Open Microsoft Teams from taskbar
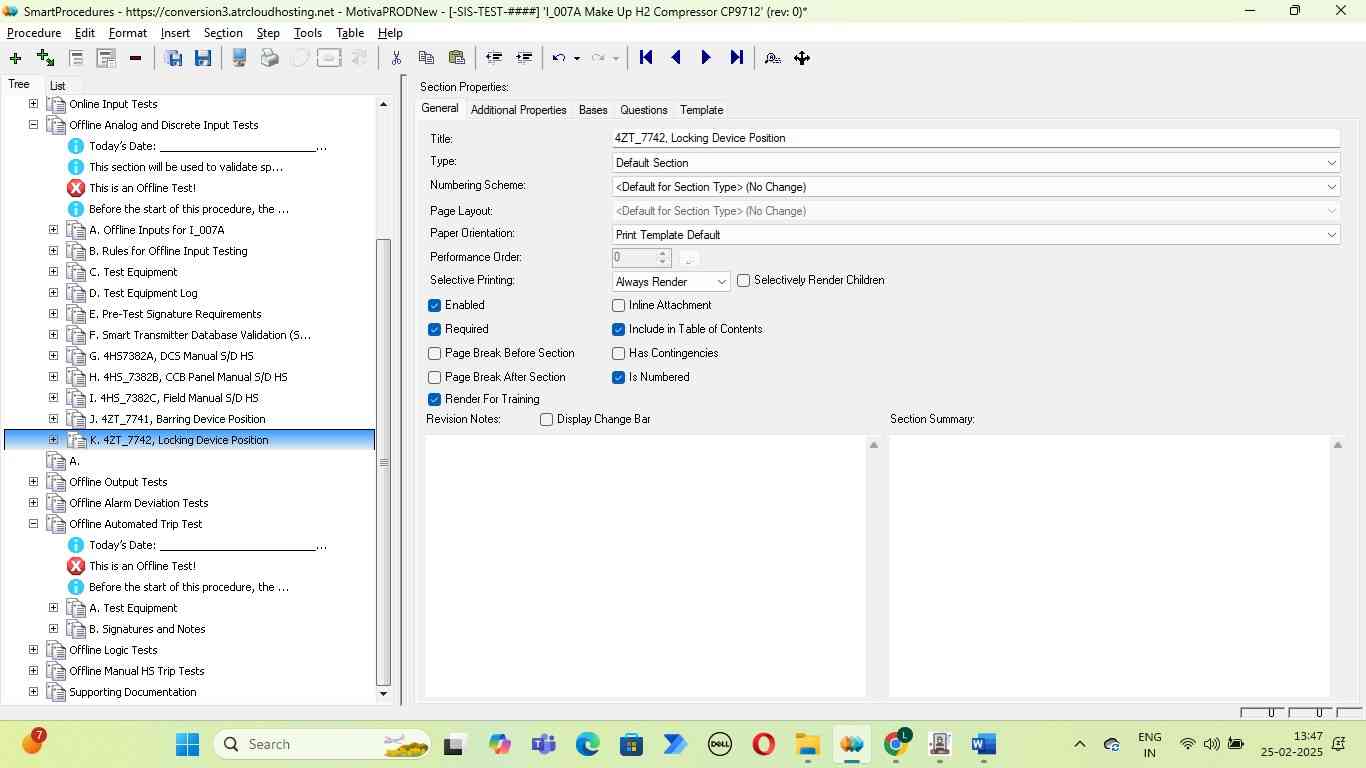Image resolution: width=1366 pixels, height=768 pixels. 544,744
